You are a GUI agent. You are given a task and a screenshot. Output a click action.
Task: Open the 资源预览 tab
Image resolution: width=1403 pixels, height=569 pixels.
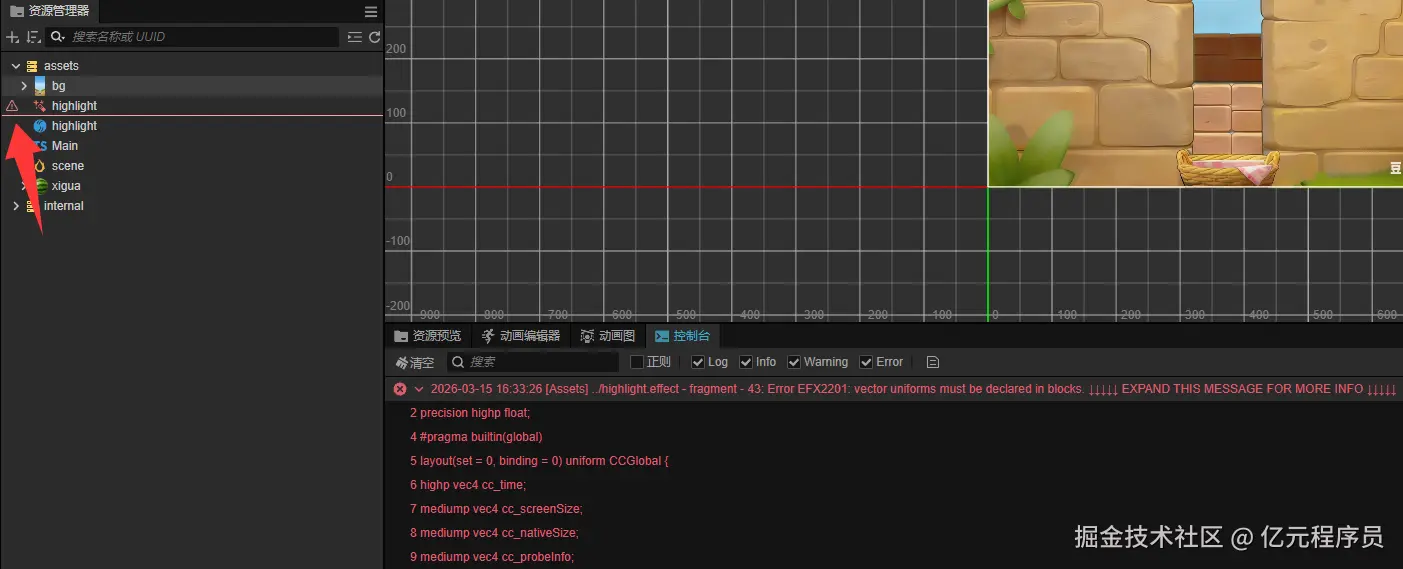coord(428,336)
